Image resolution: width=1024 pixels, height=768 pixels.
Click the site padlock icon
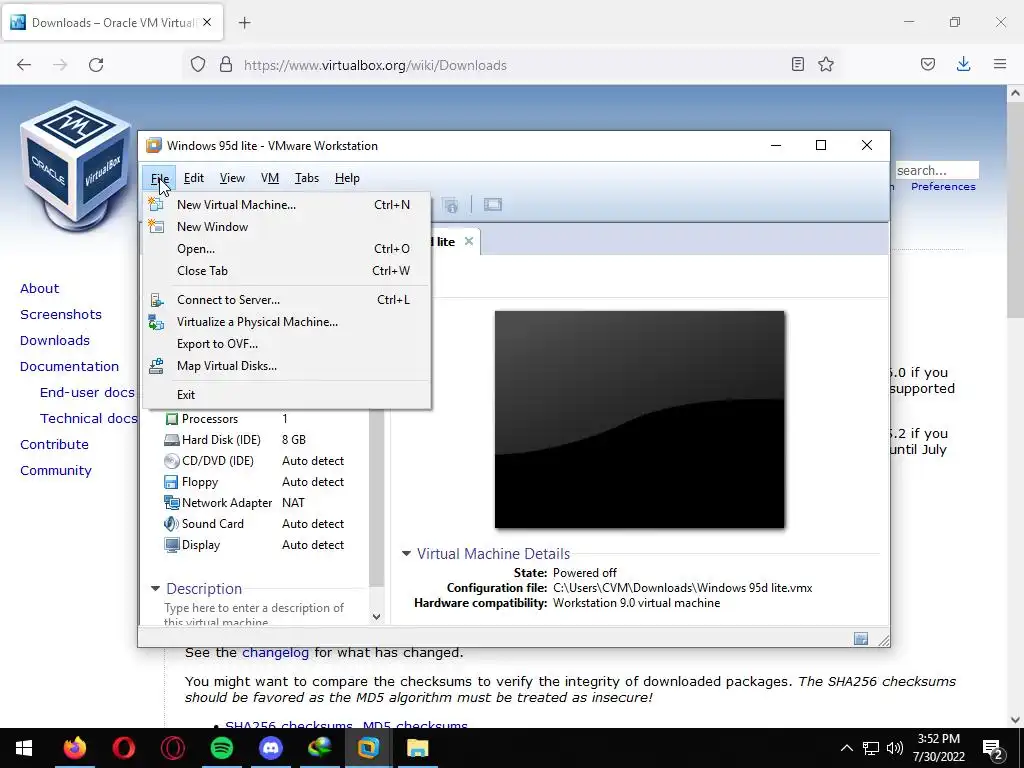tap(226, 64)
